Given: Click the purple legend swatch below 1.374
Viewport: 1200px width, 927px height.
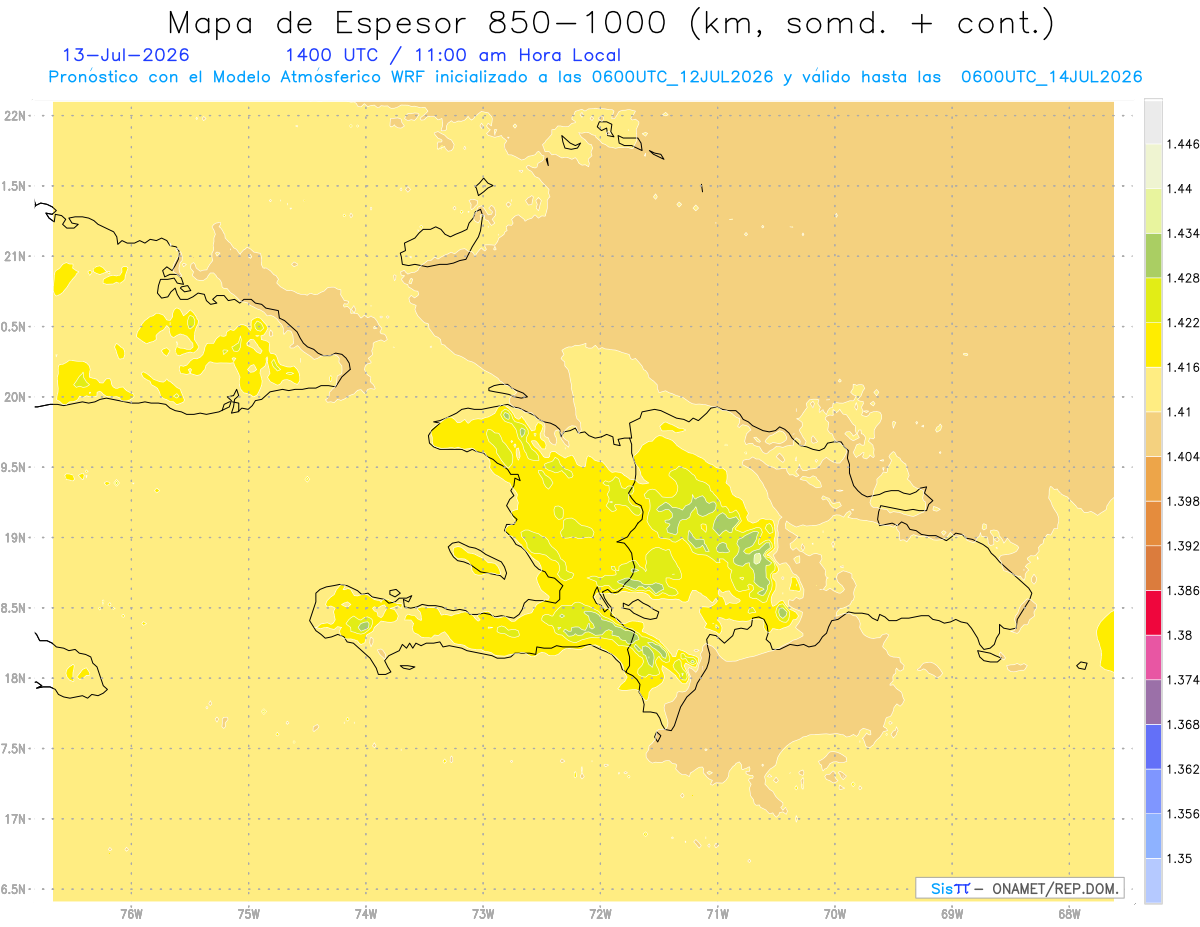Looking at the screenshot, I should (1153, 701).
